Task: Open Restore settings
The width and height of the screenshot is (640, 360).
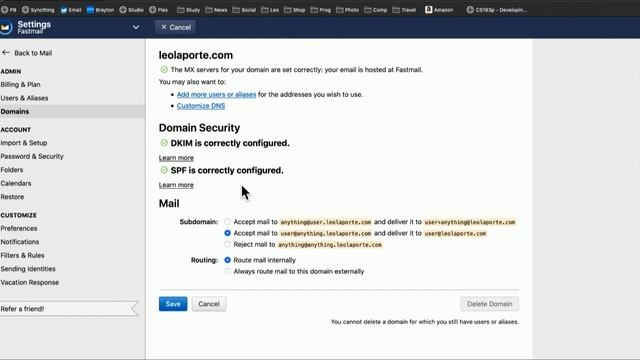Action: coord(12,197)
